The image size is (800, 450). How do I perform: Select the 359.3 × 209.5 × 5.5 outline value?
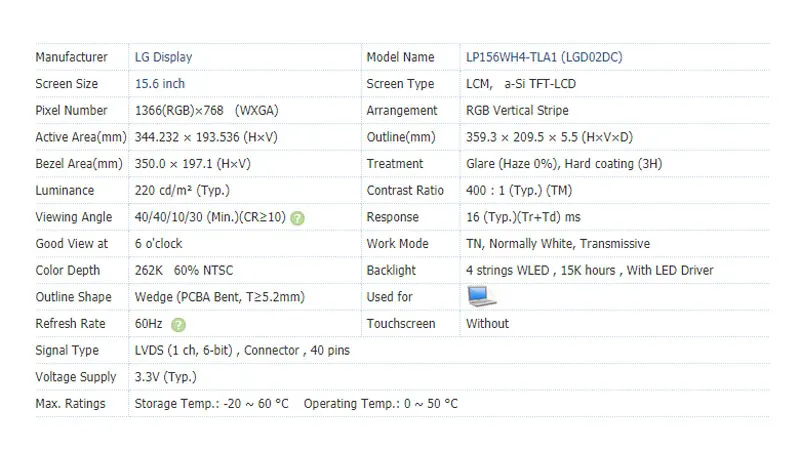pyautogui.click(x=549, y=137)
